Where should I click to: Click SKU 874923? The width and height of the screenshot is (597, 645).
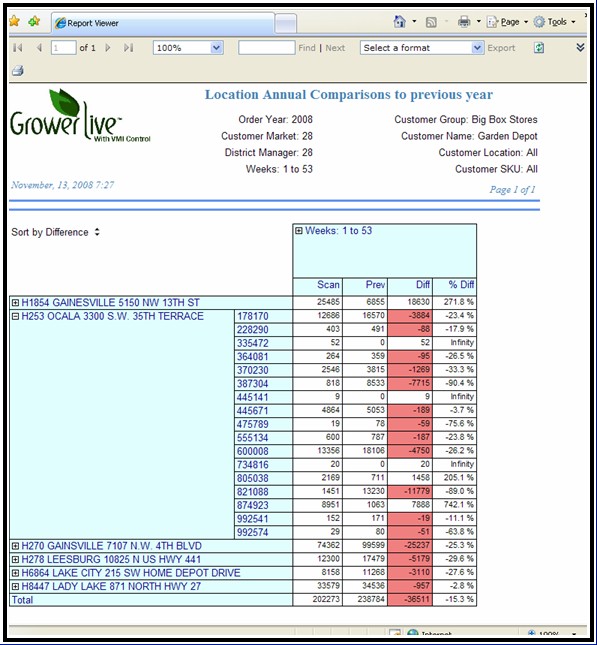coord(253,505)
